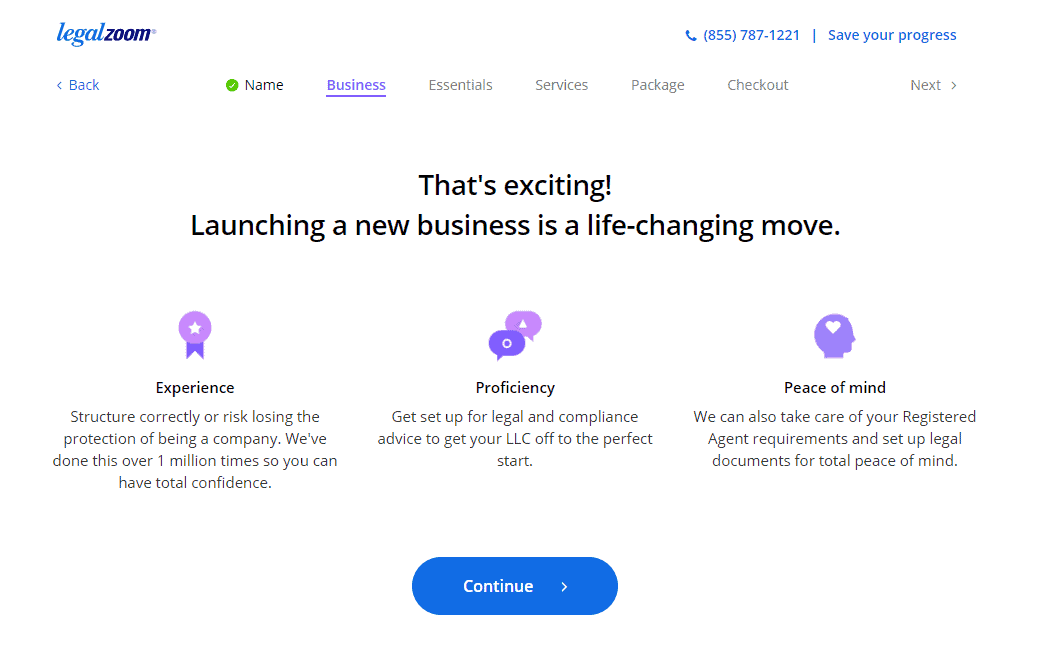Click the phone handset icon
Image resolution: width=1050 pixels, height=647 pixels.
click(691, 35)
